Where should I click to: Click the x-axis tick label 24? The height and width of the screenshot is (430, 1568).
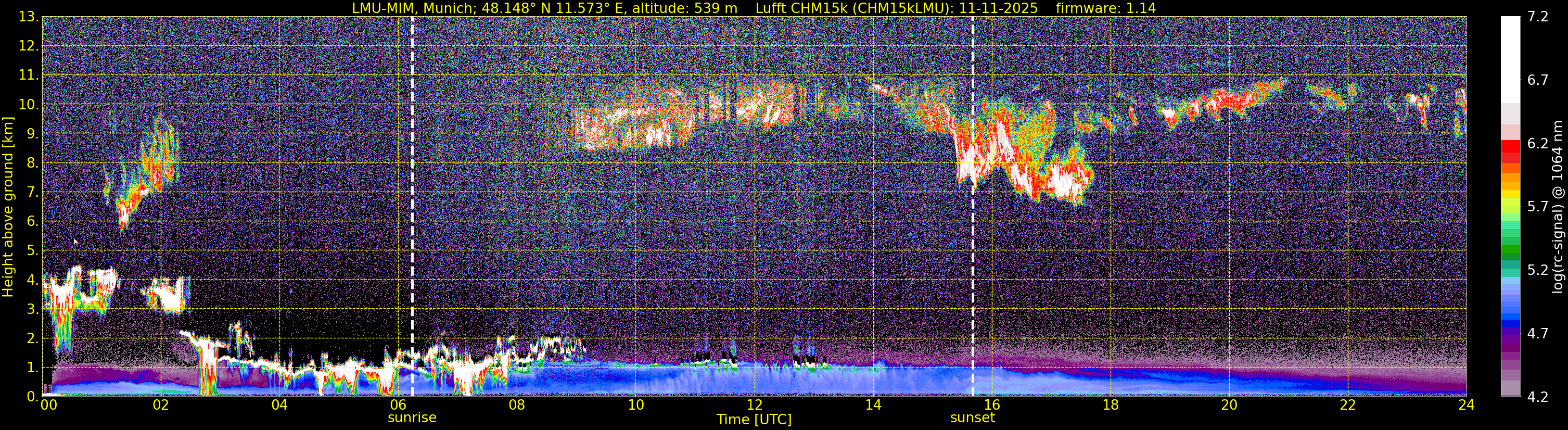tap(1467, 404)
